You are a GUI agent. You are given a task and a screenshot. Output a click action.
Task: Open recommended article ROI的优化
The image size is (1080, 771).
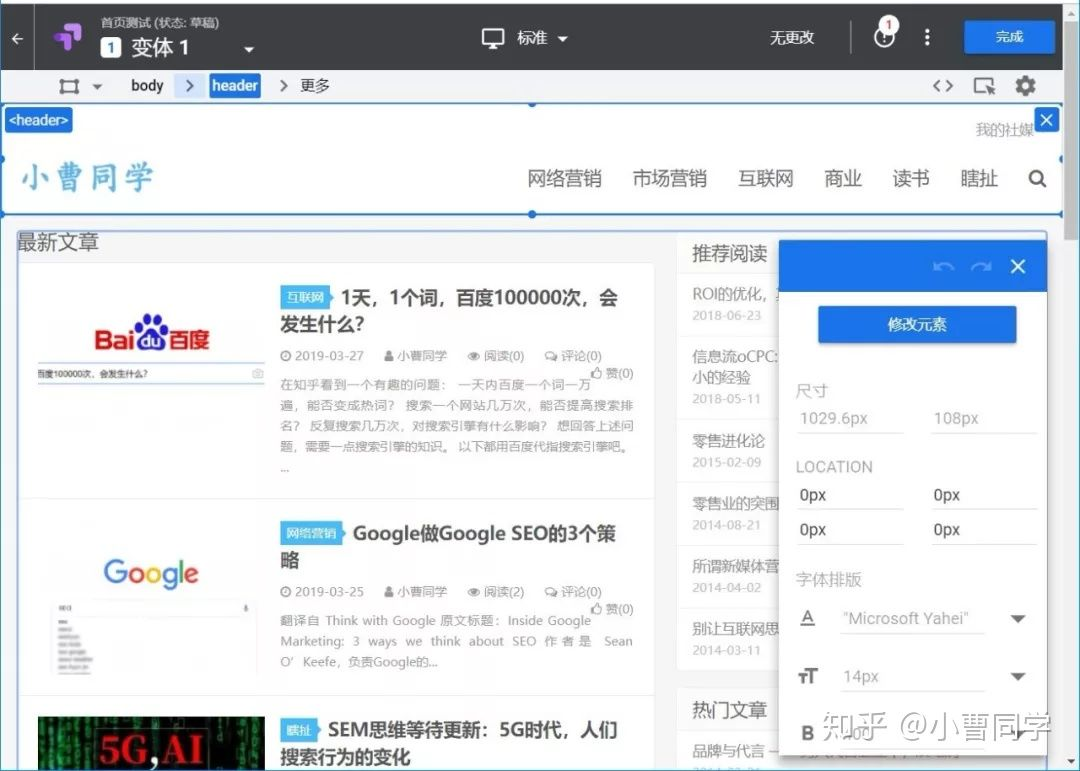coord(734,294)
